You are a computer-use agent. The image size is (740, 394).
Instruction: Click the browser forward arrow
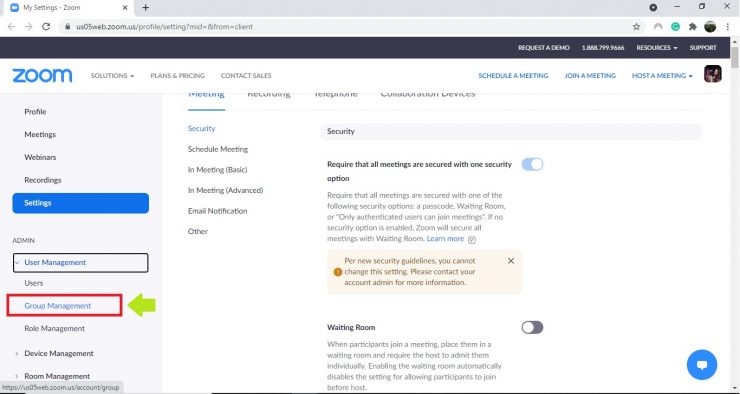[29, 26]
